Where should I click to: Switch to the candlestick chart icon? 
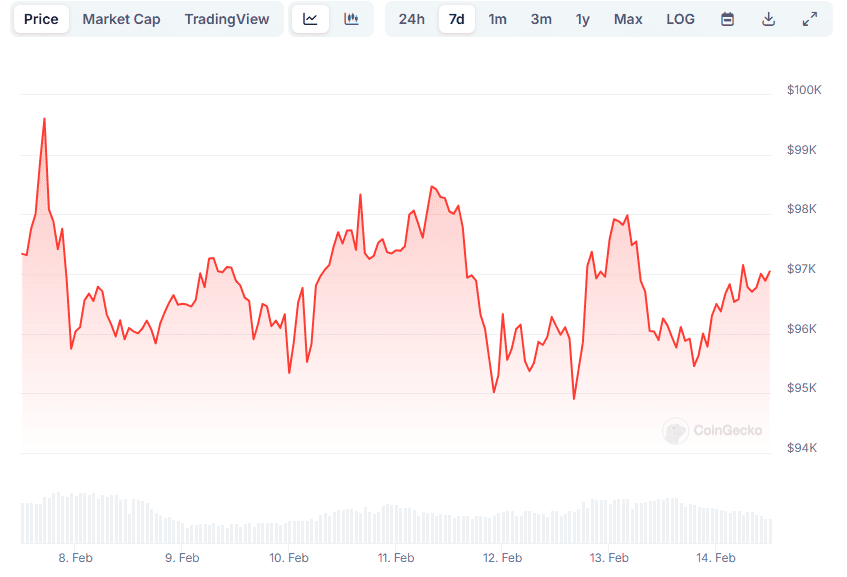351,18
